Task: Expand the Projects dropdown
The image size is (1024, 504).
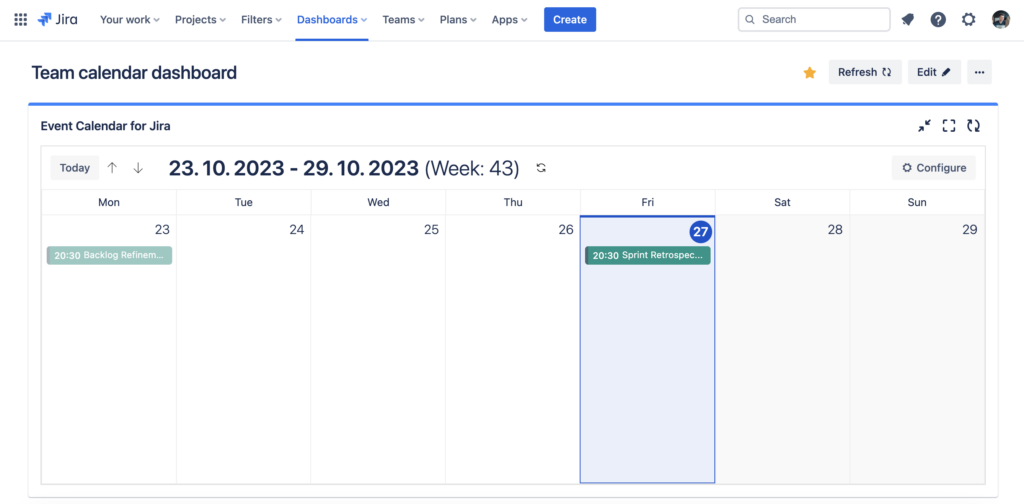Action: [x=200, y=20]
